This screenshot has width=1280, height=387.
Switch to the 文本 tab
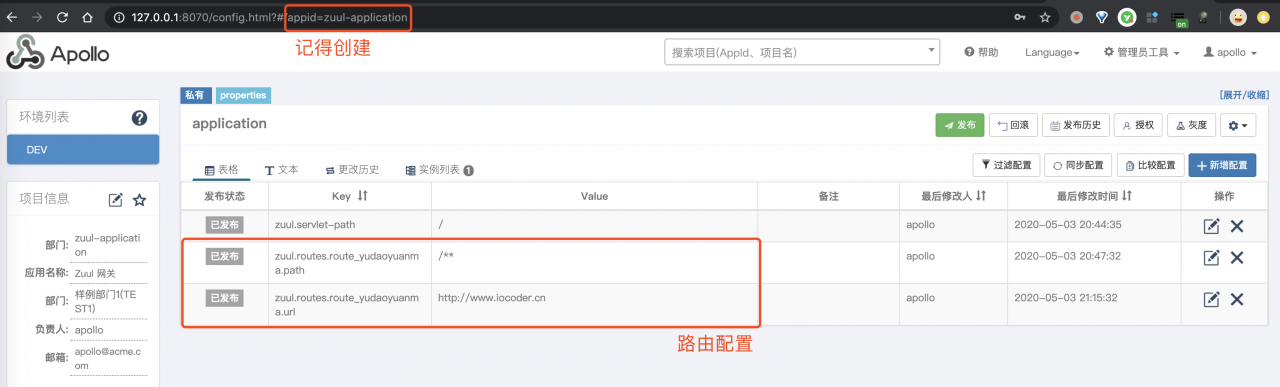click(281, 170)
